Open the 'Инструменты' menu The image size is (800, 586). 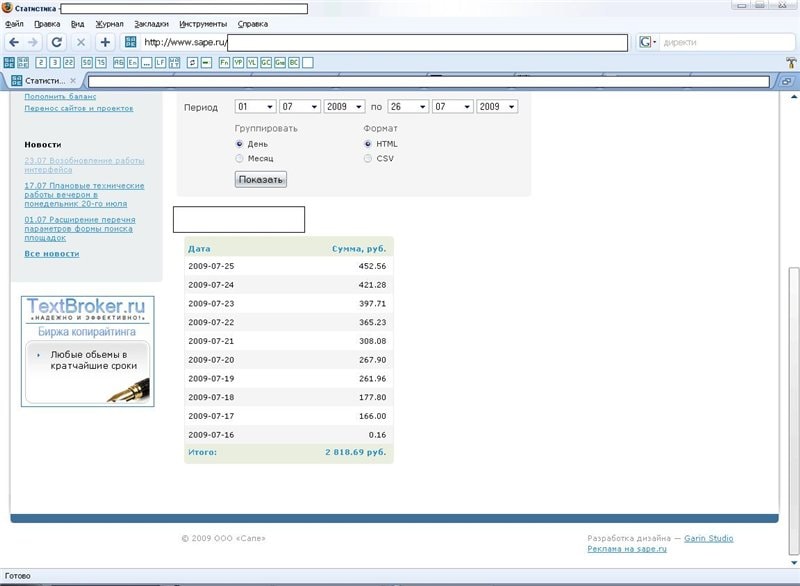203,23
